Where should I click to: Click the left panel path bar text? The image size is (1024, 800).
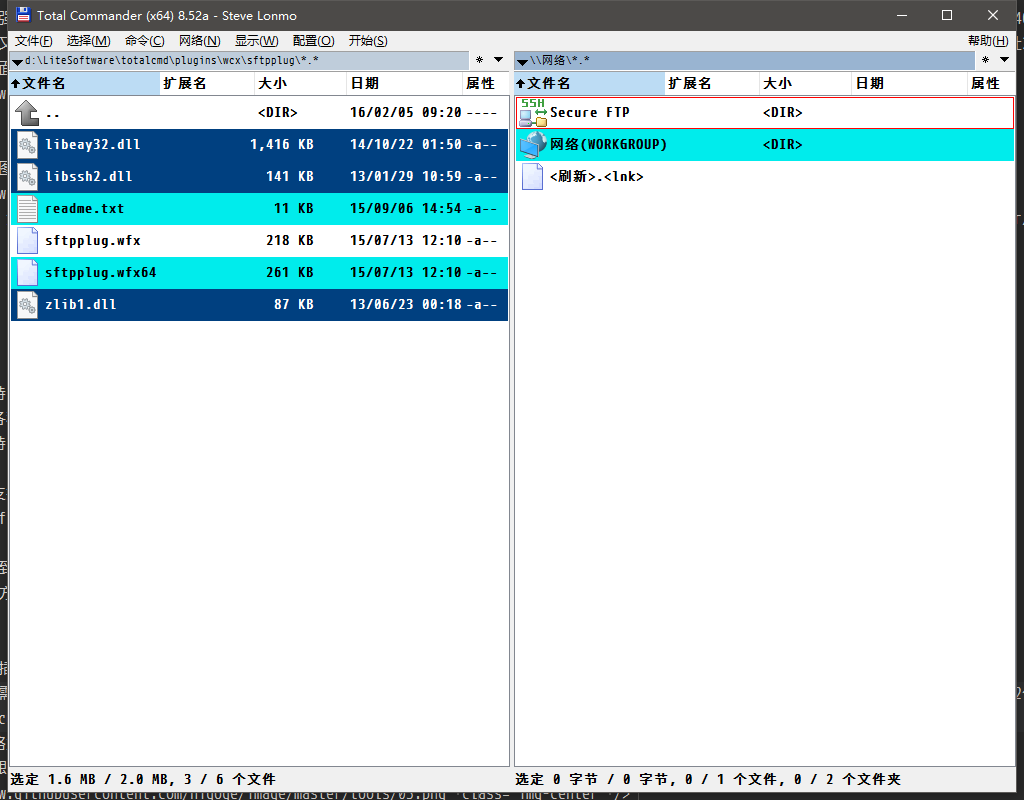coord(172,61)
